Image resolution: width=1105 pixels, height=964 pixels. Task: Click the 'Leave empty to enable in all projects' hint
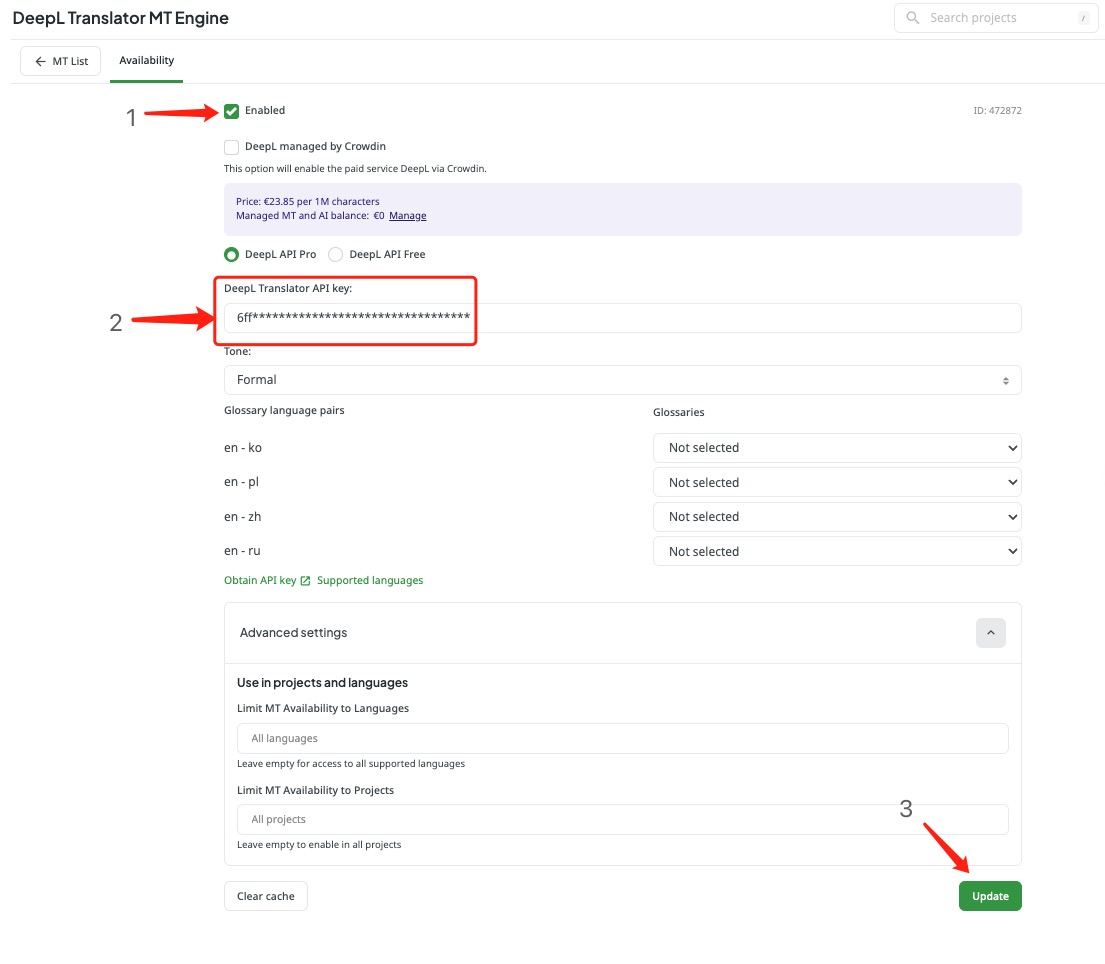(319, 845)
